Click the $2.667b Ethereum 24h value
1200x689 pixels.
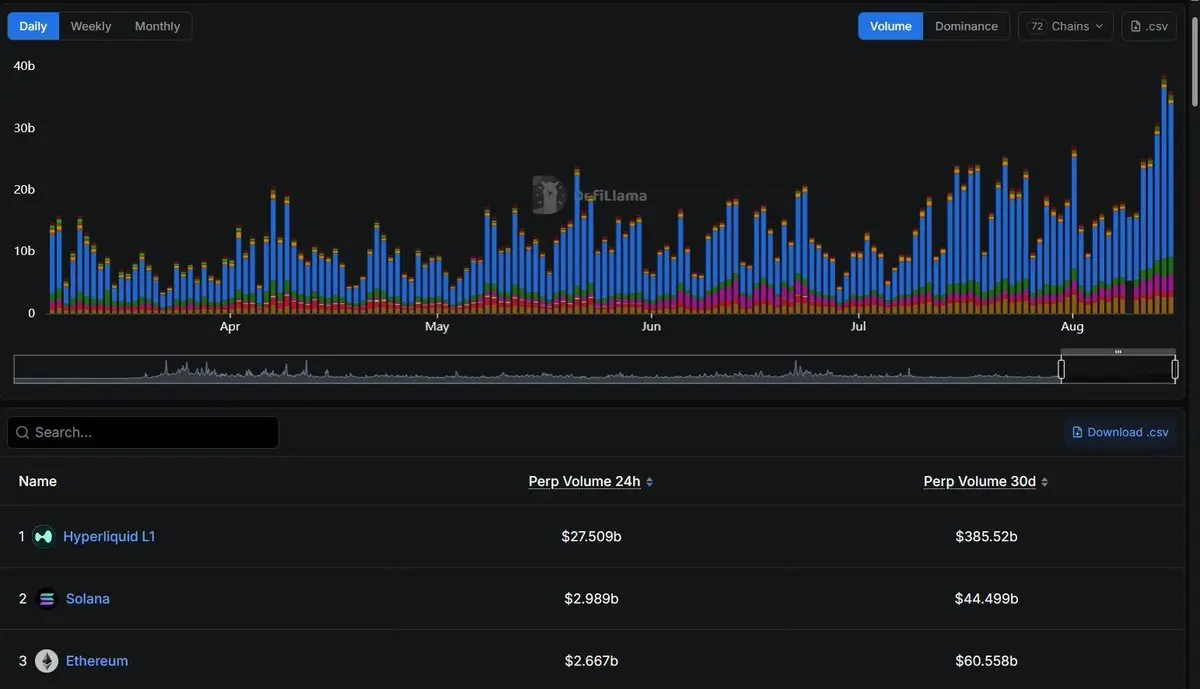point(591,660)
